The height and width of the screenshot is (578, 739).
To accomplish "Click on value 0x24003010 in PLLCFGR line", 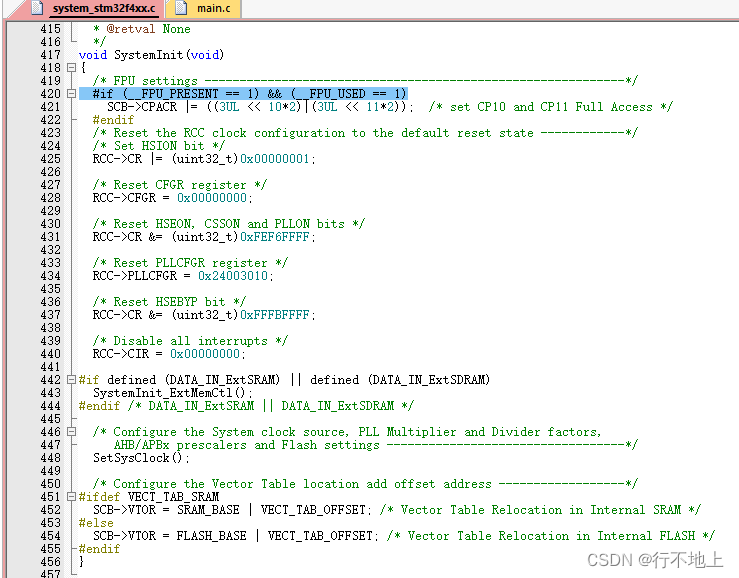I will point(233,276).
